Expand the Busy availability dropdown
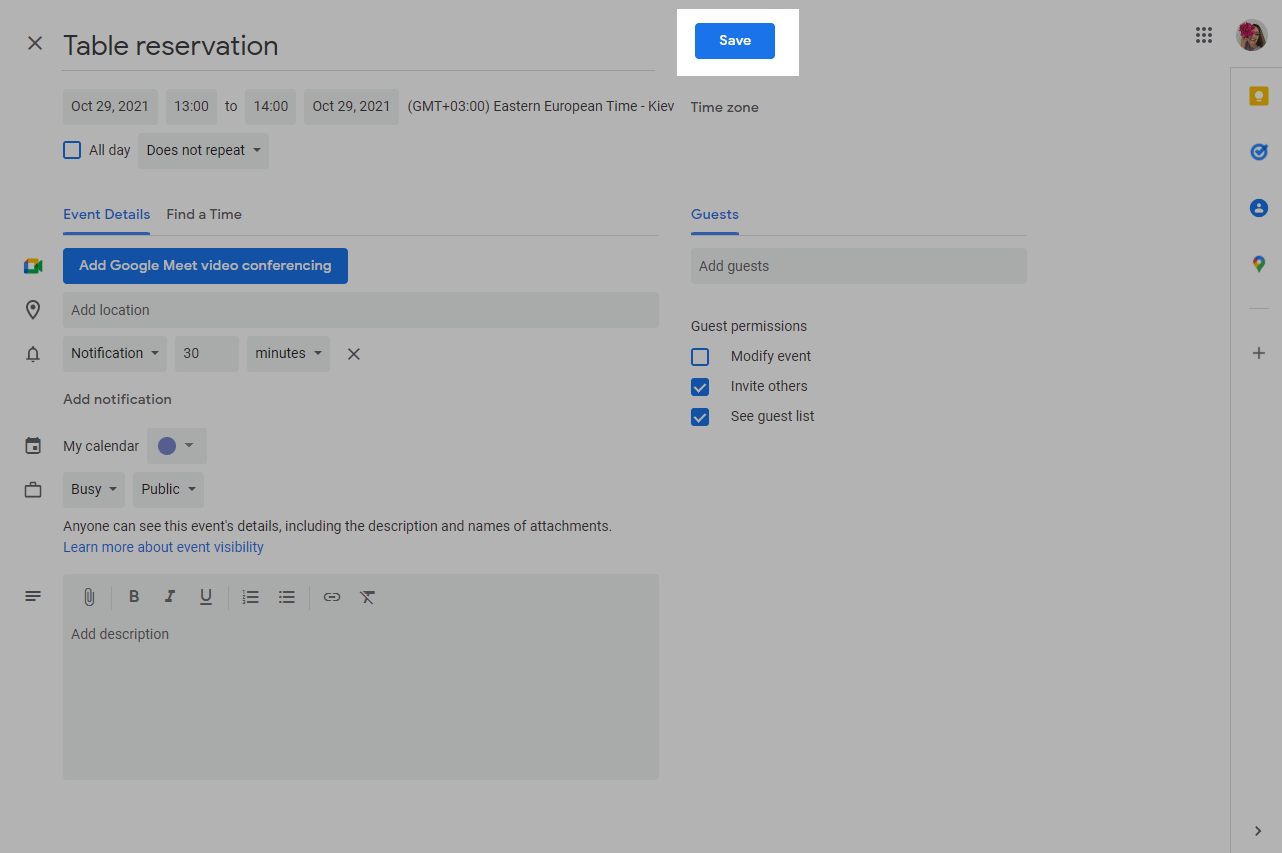 [x=94, y=490]
